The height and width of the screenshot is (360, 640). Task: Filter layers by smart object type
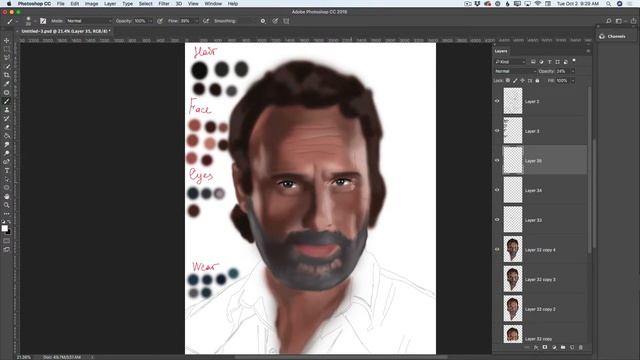tap(566, 62)
